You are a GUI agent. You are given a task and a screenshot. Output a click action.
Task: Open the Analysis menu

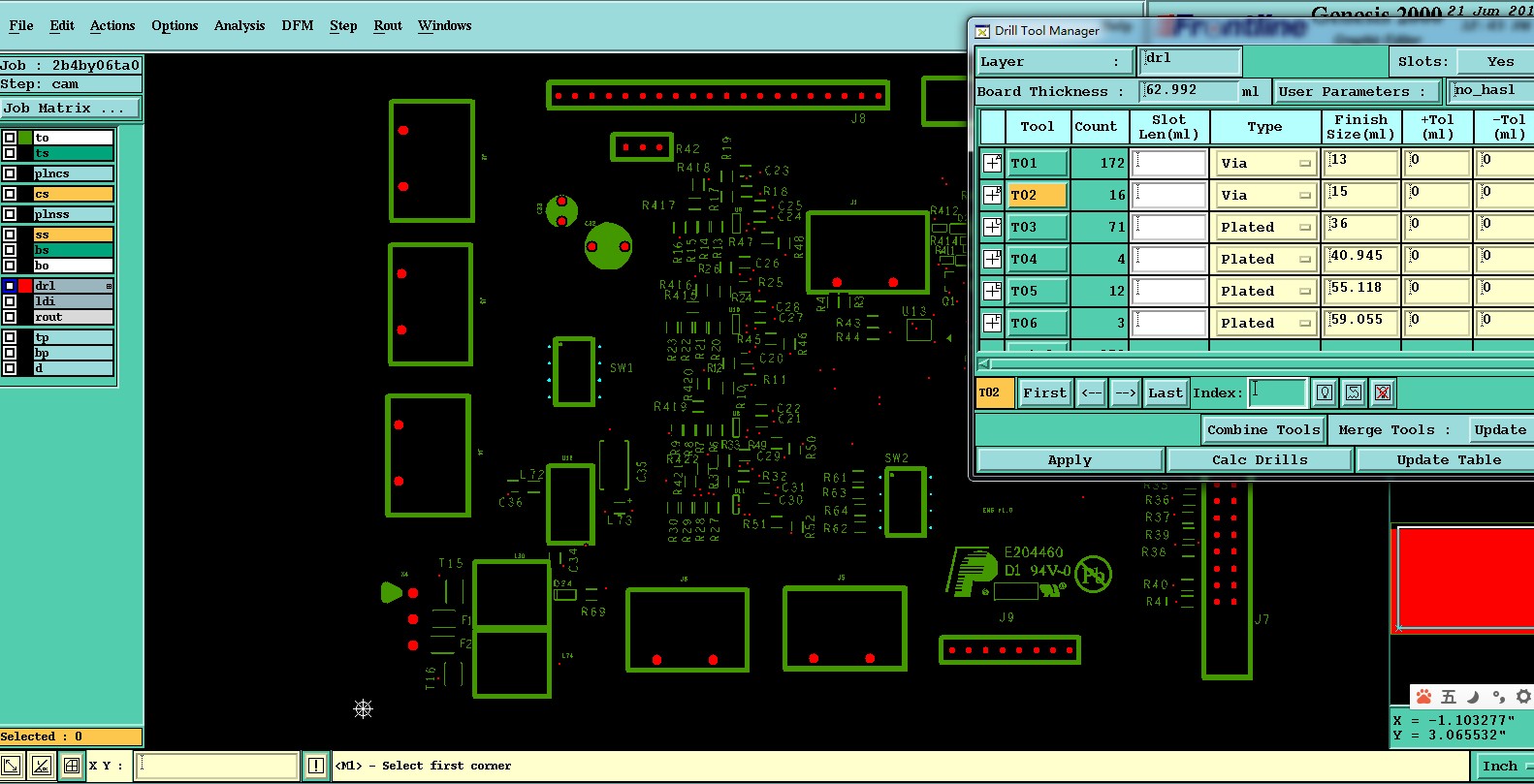pyautogui.click(x=240, y=25)
